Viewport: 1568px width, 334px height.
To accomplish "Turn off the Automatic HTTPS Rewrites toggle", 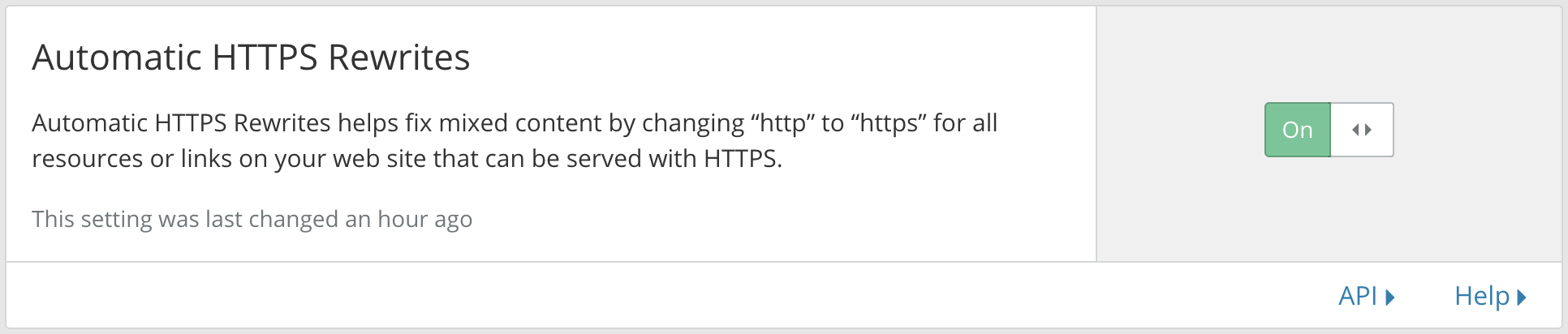I will 1329,130.
